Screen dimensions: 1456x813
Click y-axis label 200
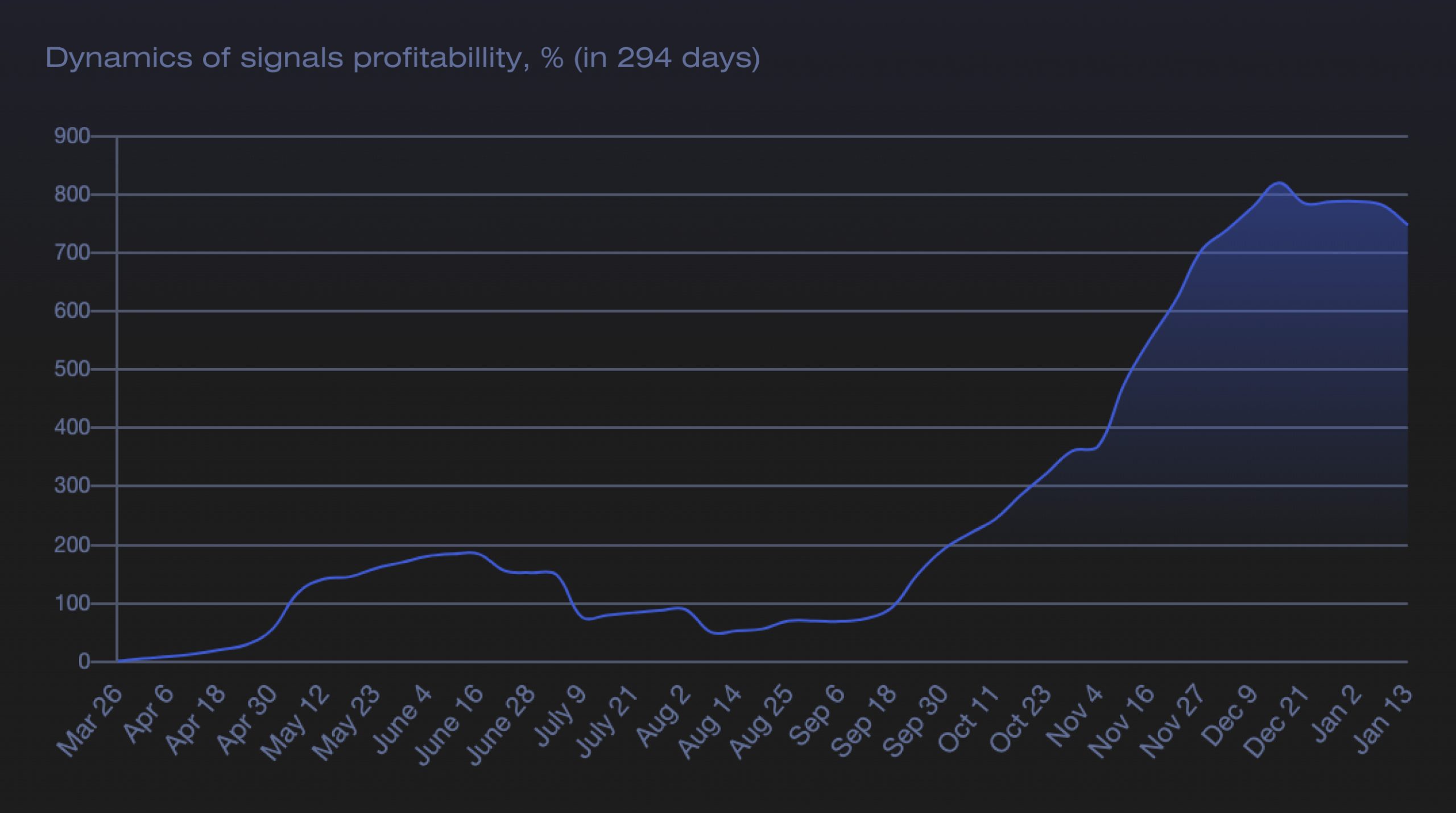(x=72, y=545)
